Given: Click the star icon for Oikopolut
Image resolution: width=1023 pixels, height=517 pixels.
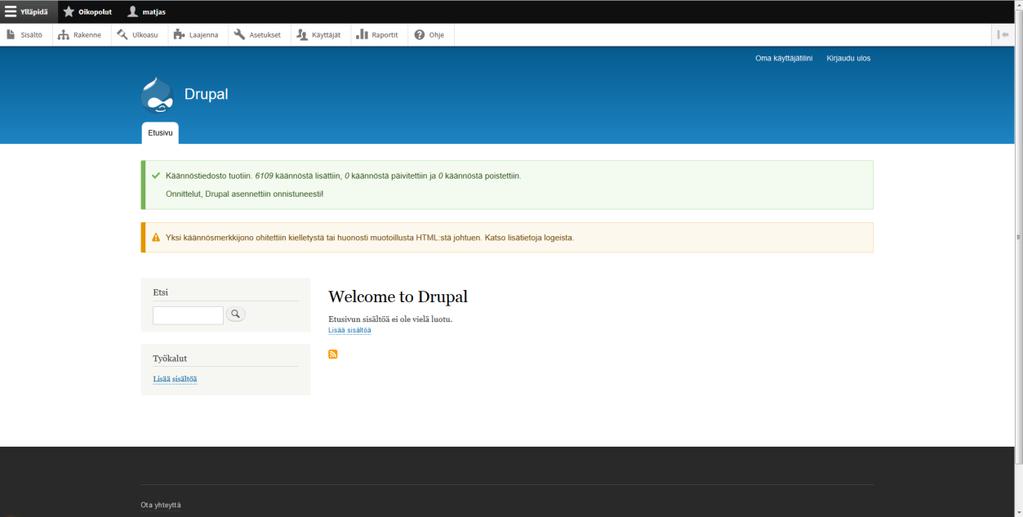Looking at the screenshot, I should (69, 12).
